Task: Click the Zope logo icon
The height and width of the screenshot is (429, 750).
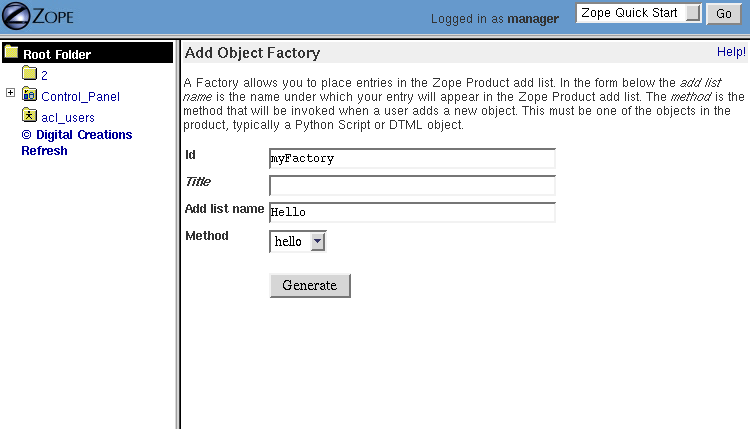Action: click(37, 16)
